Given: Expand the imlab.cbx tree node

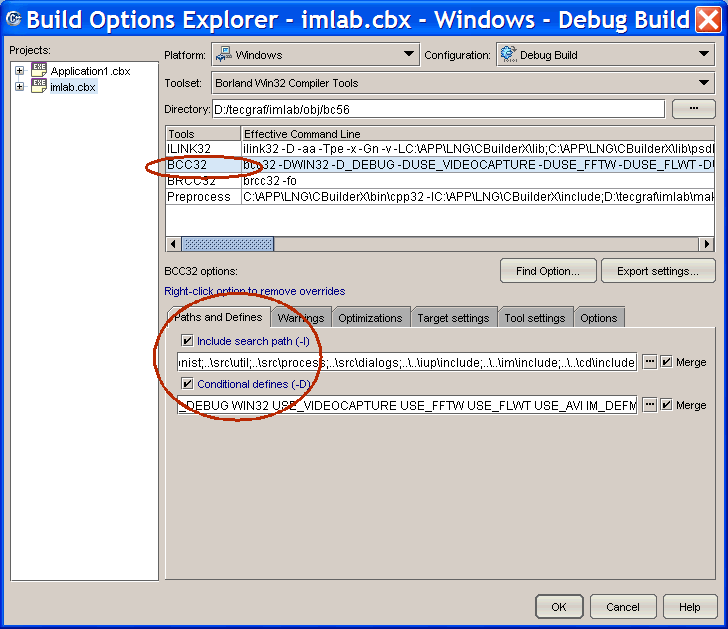Looking at the screenshot, I should tap(20, 86).
